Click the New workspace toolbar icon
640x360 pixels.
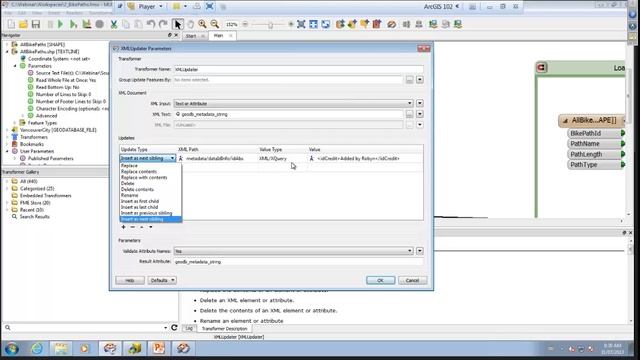[11, 24]
